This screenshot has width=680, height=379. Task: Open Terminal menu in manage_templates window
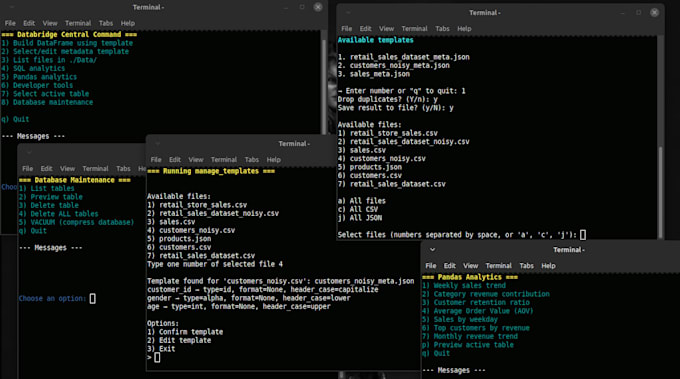(x=224, y=160)
